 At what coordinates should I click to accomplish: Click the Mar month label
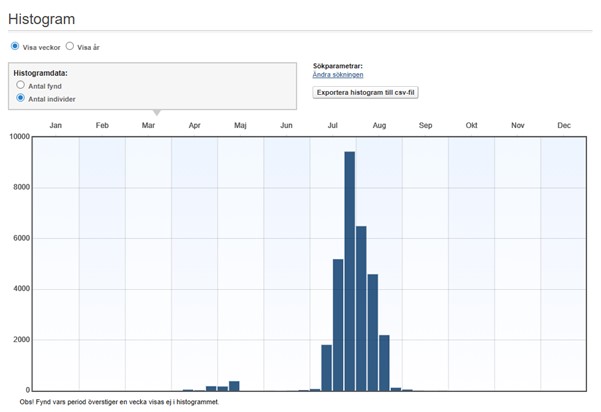(148, 125)
